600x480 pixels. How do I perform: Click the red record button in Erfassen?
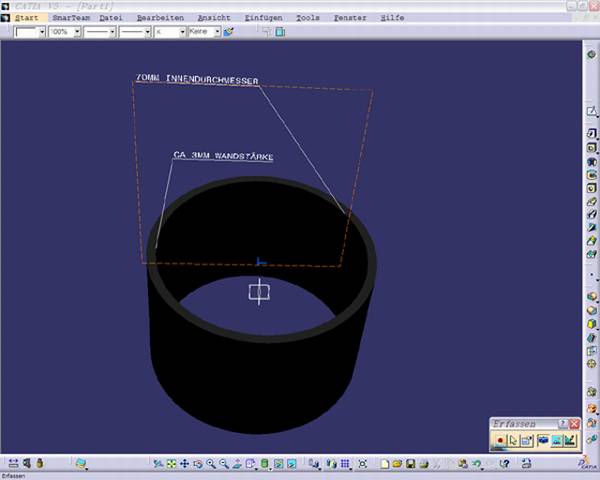[500, 440]
